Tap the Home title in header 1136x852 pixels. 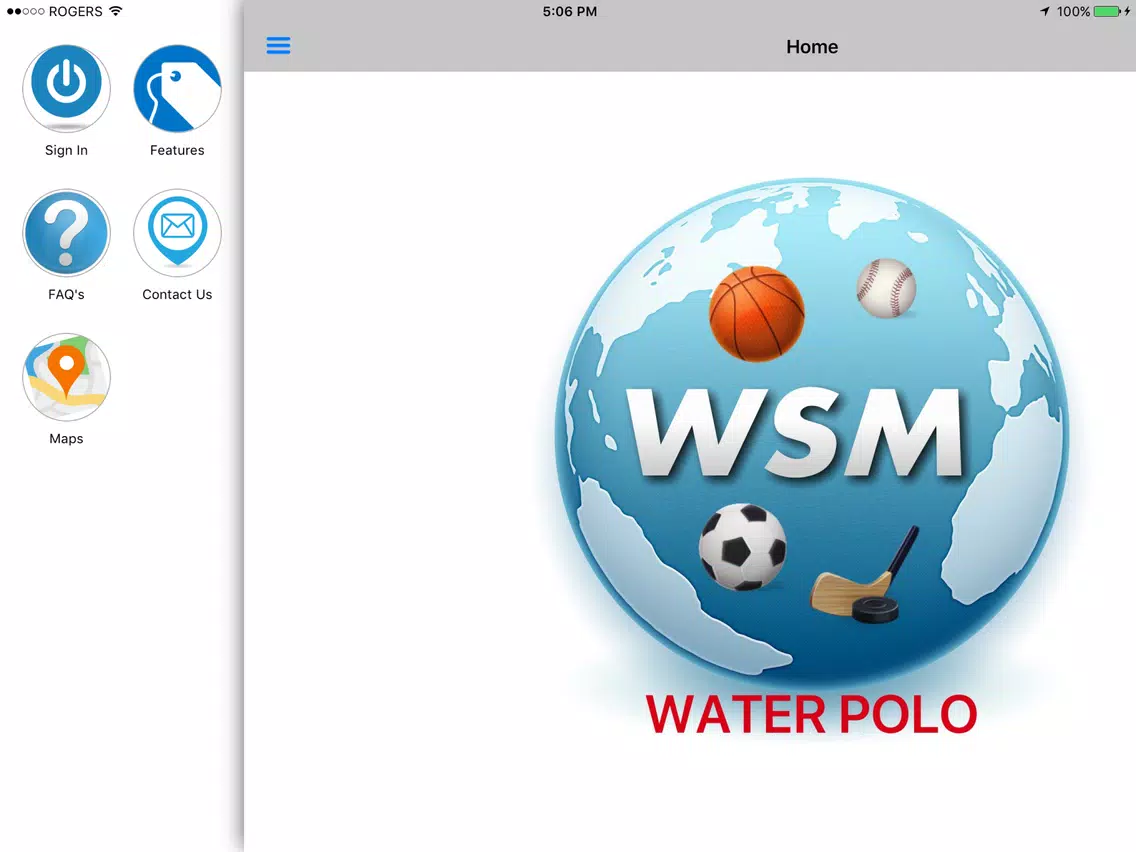(812, 46)
